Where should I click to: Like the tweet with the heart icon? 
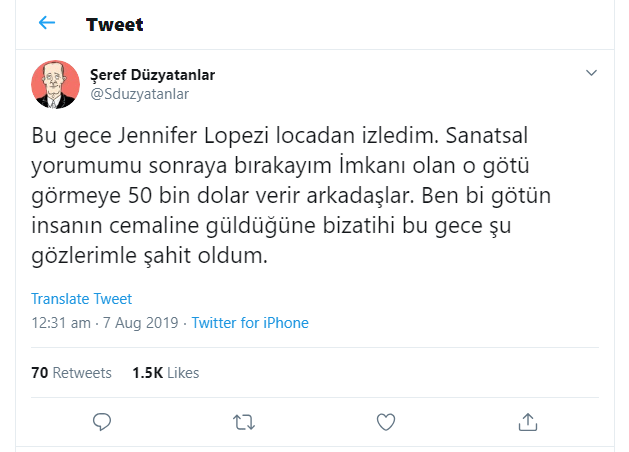pyautogui.click(x=385, y=421)
